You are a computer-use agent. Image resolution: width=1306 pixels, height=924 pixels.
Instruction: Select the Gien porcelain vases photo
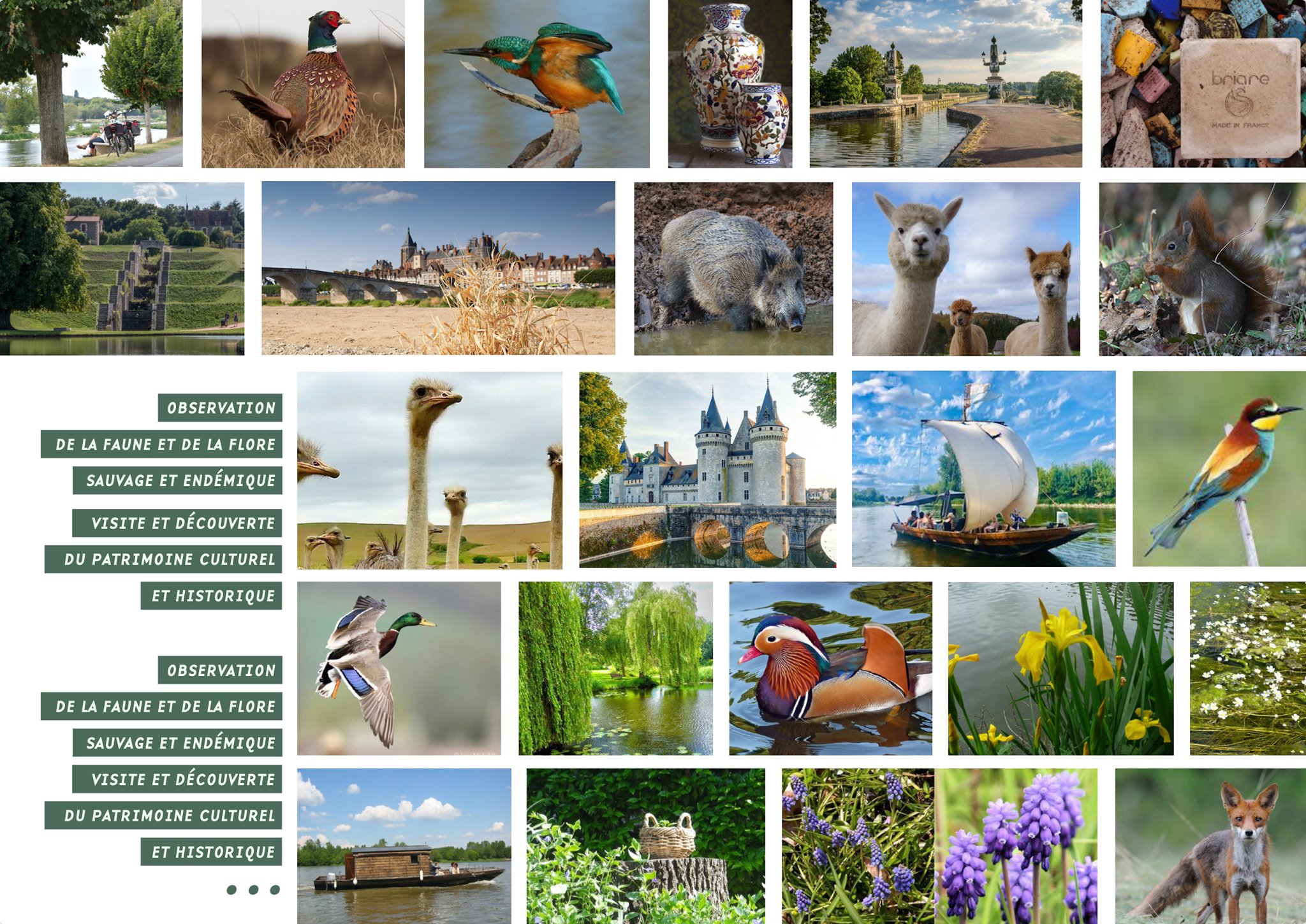(730, 84)
